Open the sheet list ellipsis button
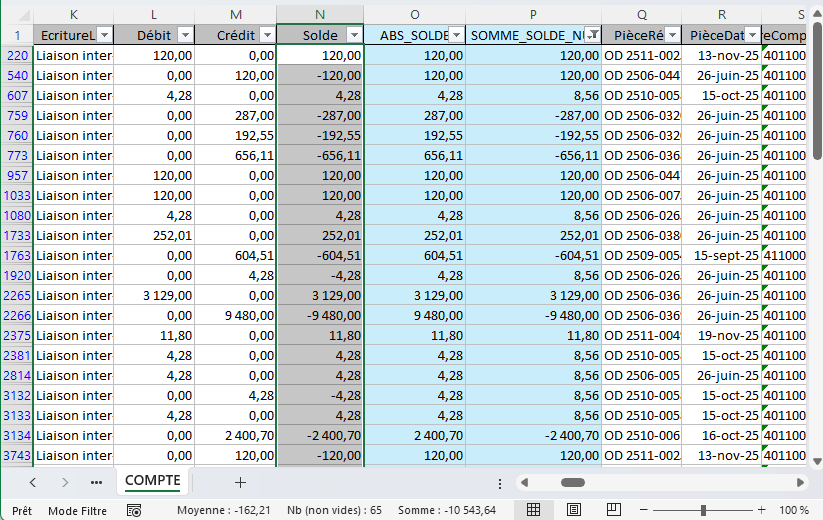This screenshot has height=520, width=823. coord(96,482)
